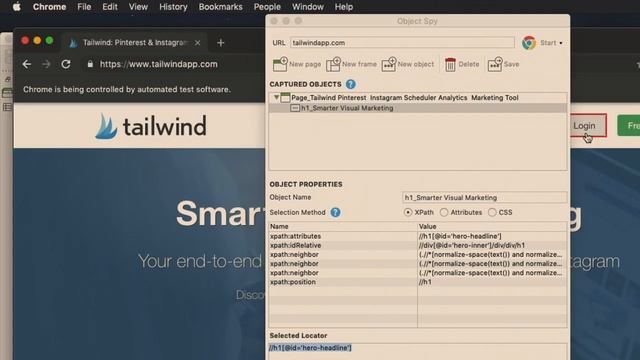Open Captured Objects help icon
The width and height of the screenshot is (640, 360).
pyautogui.click(x=350, y=84)
